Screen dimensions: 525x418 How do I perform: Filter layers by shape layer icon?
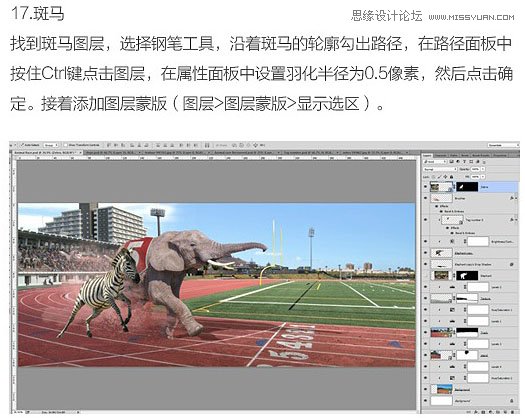[471, 162]
